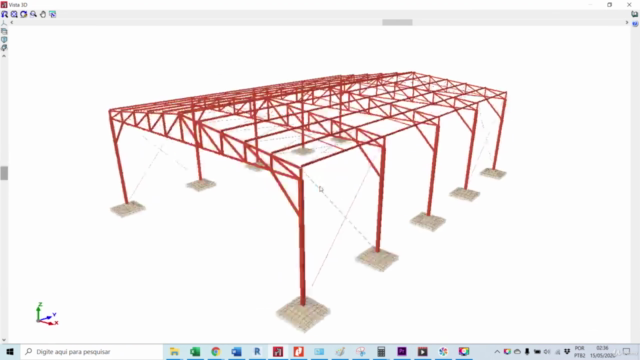
Task: Click the XYZ axis indicator
Action: 46,314
